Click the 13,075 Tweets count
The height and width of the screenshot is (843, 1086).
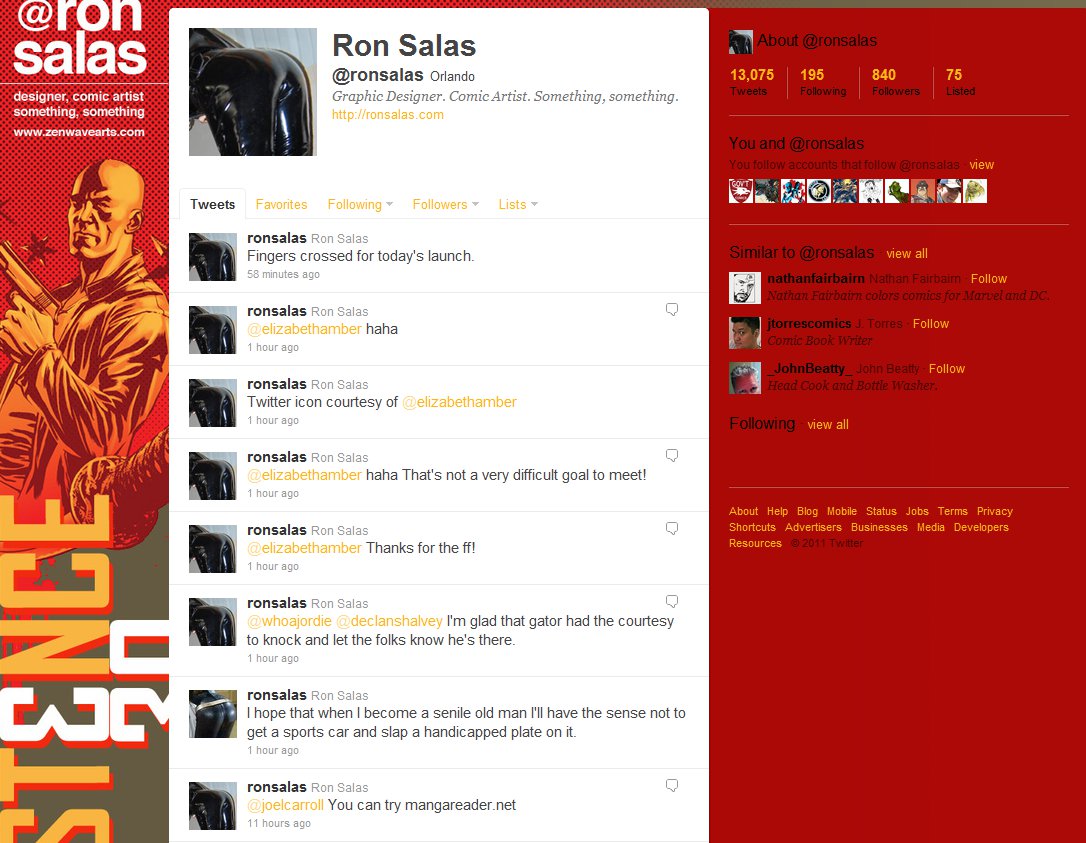pos(751,82)
